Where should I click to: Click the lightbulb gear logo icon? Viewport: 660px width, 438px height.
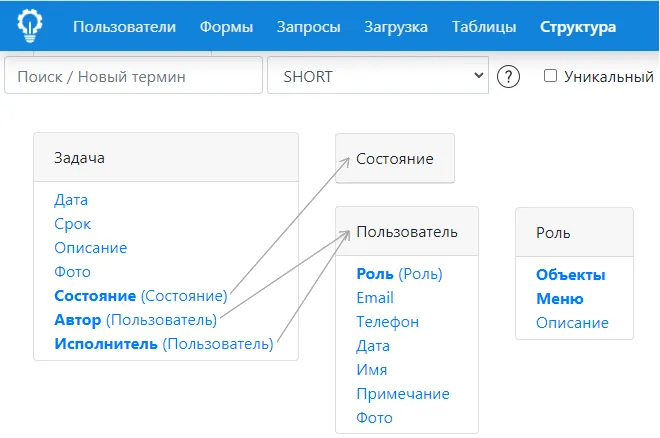point(29,26)
